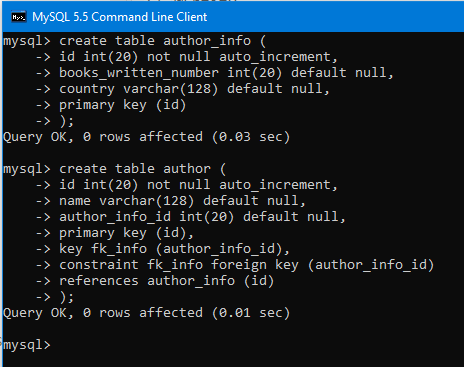The image size is (464, 367).
Task: Click the closing ');' after first primary key
Action: 67,121
